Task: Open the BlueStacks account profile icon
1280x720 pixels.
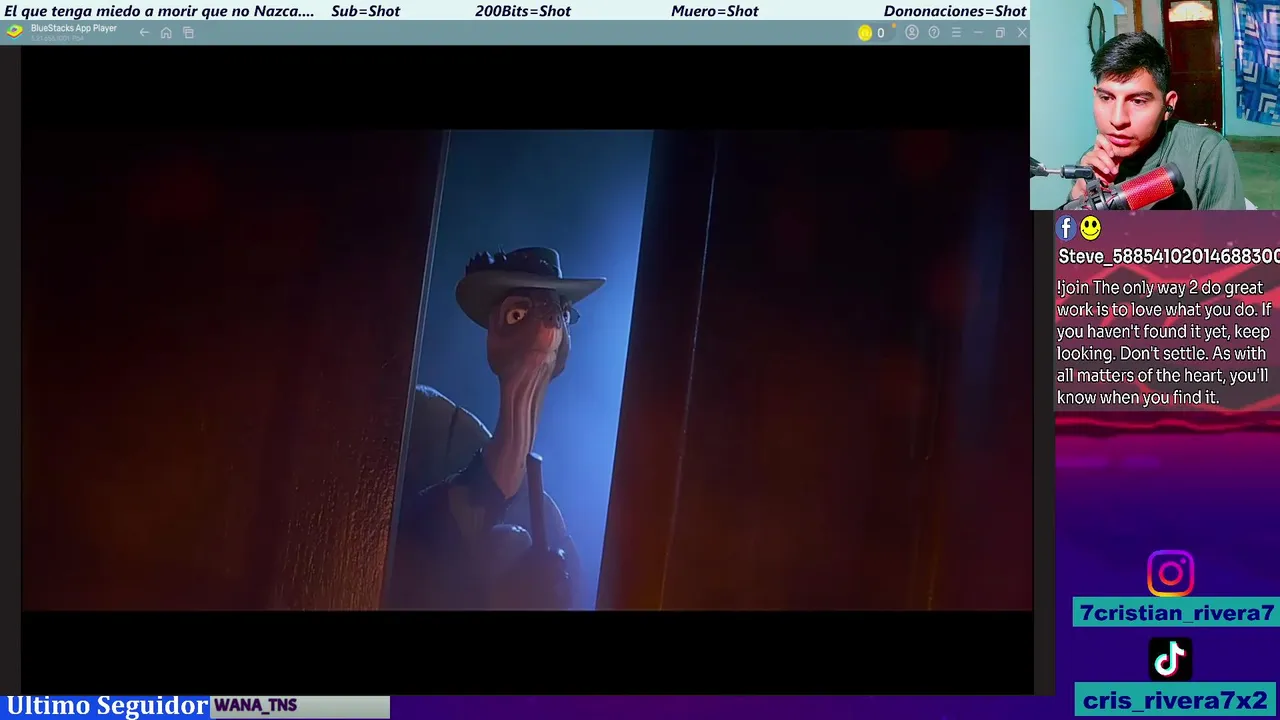Action: (912, 33)
